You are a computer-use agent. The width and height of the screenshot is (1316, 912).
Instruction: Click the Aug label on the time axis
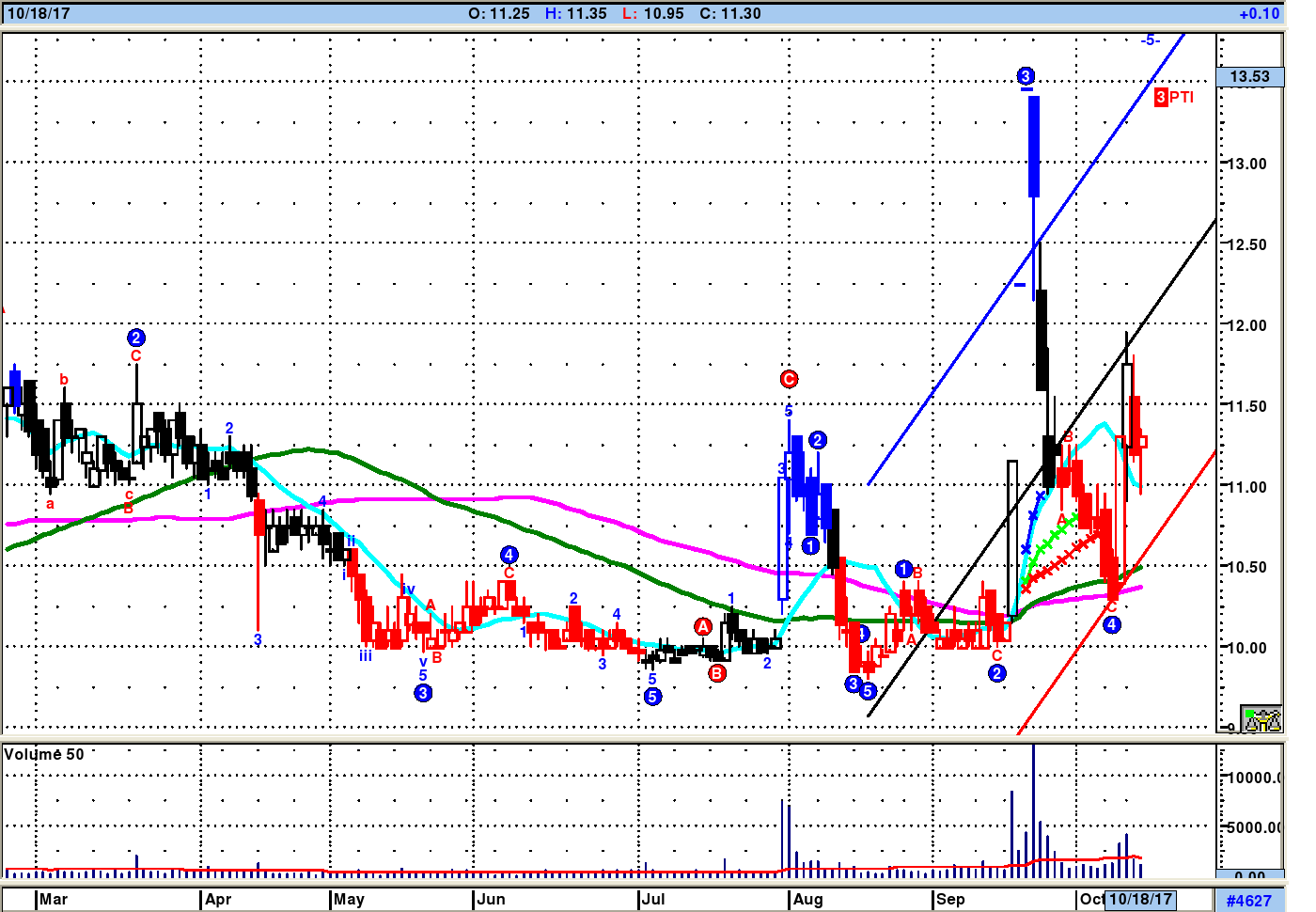click(807, 899)
